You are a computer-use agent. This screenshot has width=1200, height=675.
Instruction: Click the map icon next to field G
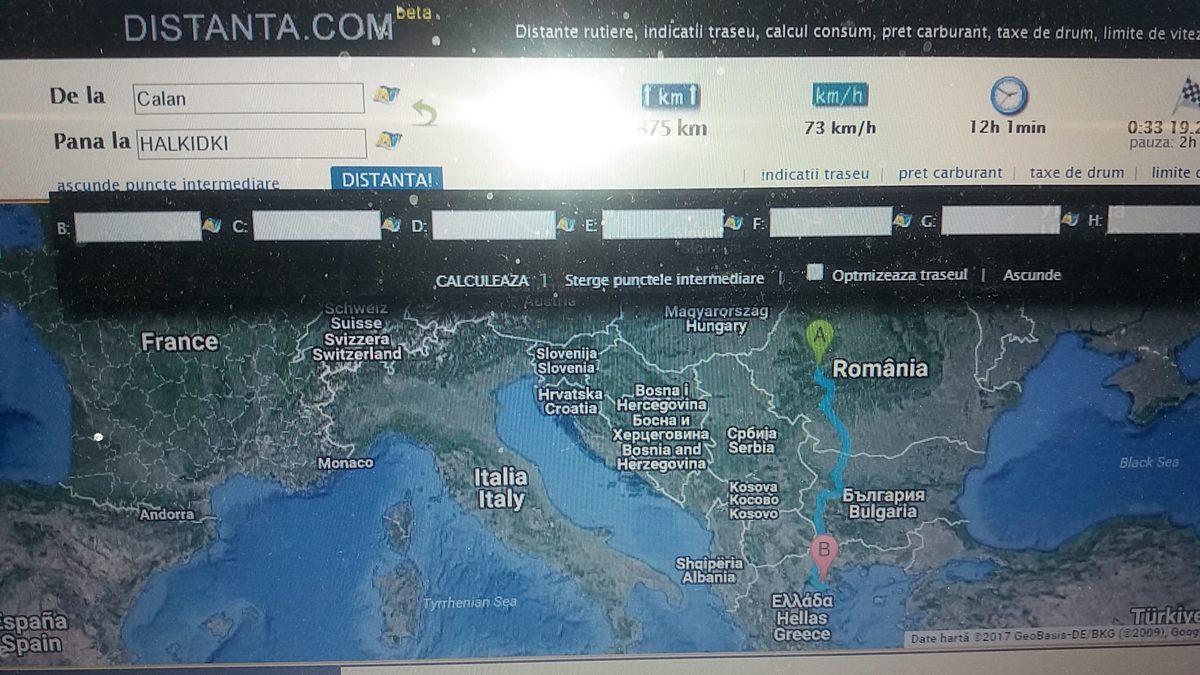tap(1070, 220)
